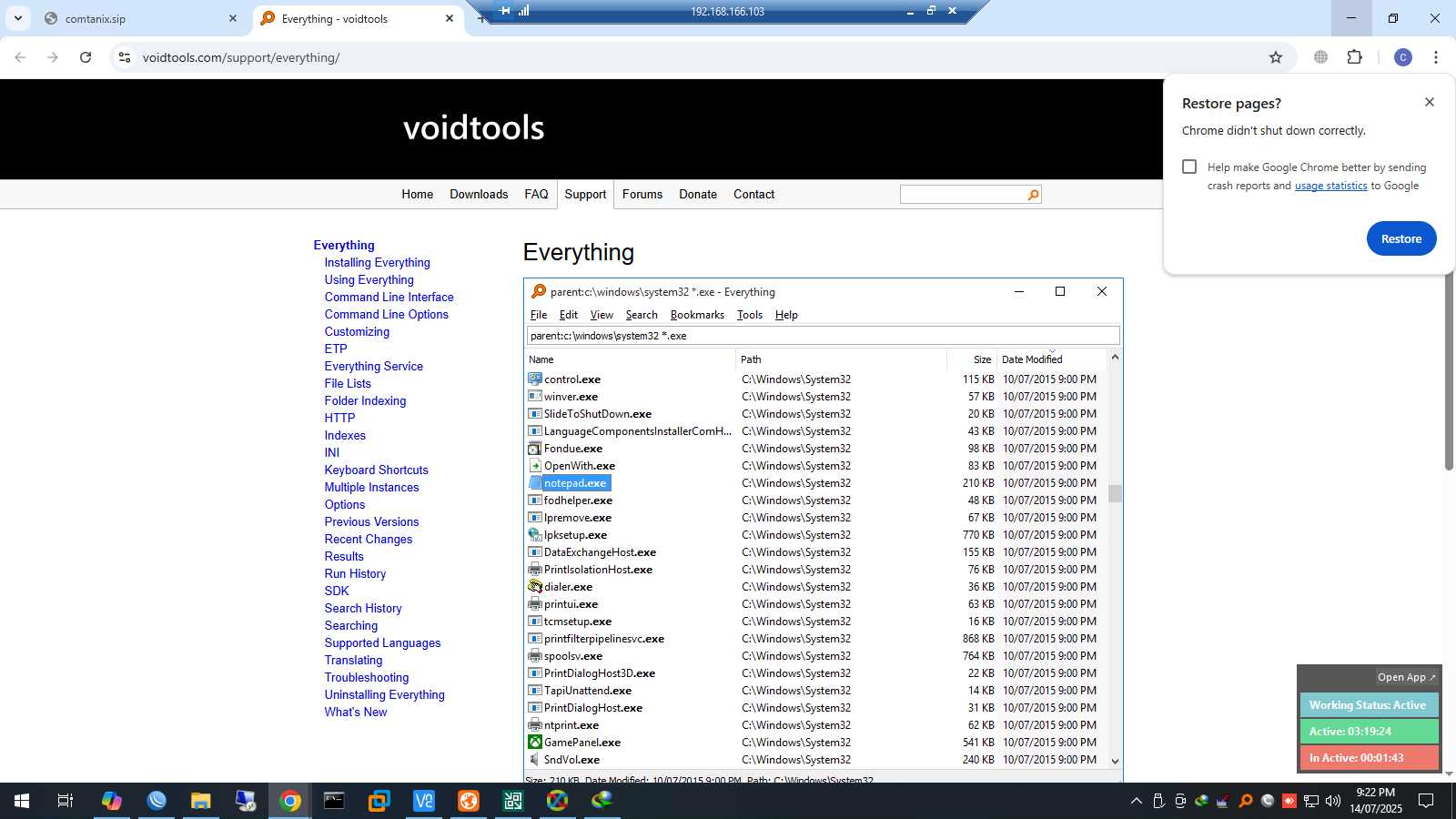Image resolution: width=1456 pixels, height=819 pixels.
Task: Click the Everything results list scrollbar thumb
Action: pyautogui.click(x=1115, y=493)
